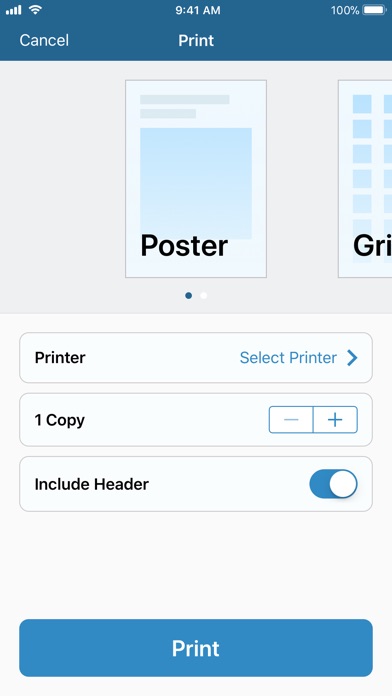Click the chevron arrow beside Select Printer
The height and width of the screenshot is (696, 392).
(x=352, y=358)
